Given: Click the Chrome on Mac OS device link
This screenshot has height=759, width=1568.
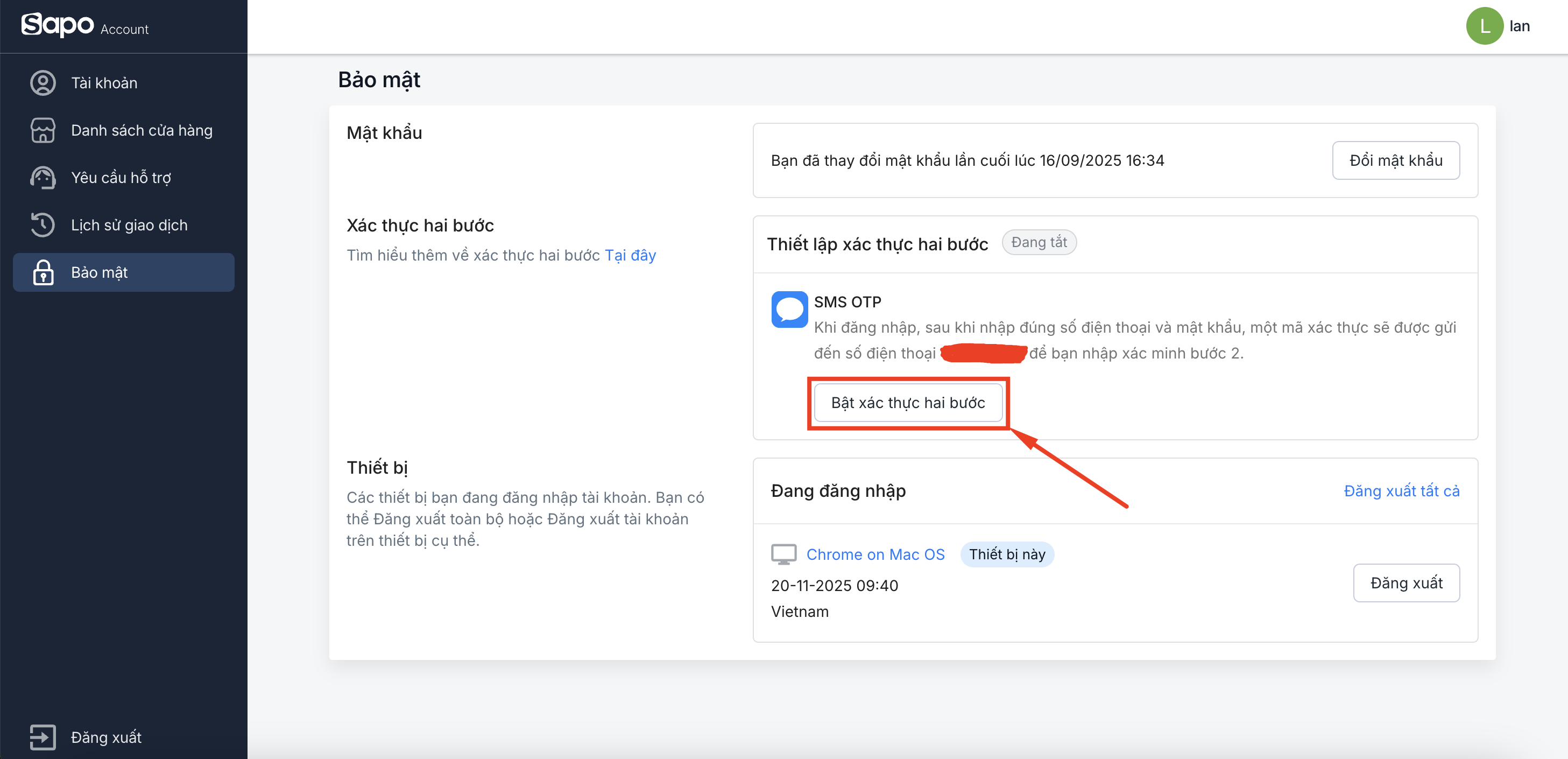Looking at the screenshot, I should tap(875, 554).
